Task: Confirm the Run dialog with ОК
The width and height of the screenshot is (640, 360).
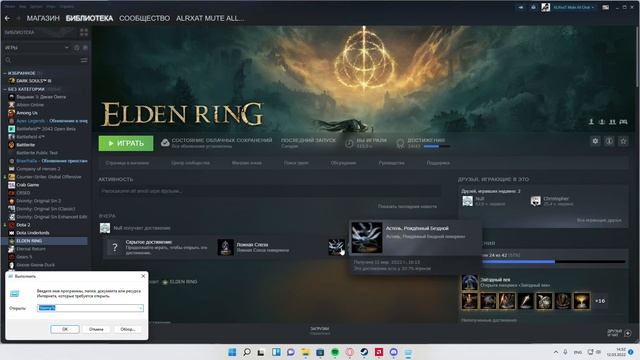Action: (x=65, y=329)
